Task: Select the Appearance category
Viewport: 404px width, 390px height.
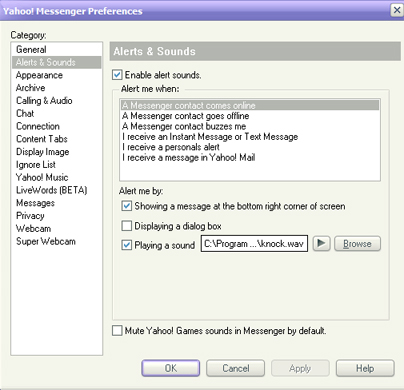Action: [39, 75]
